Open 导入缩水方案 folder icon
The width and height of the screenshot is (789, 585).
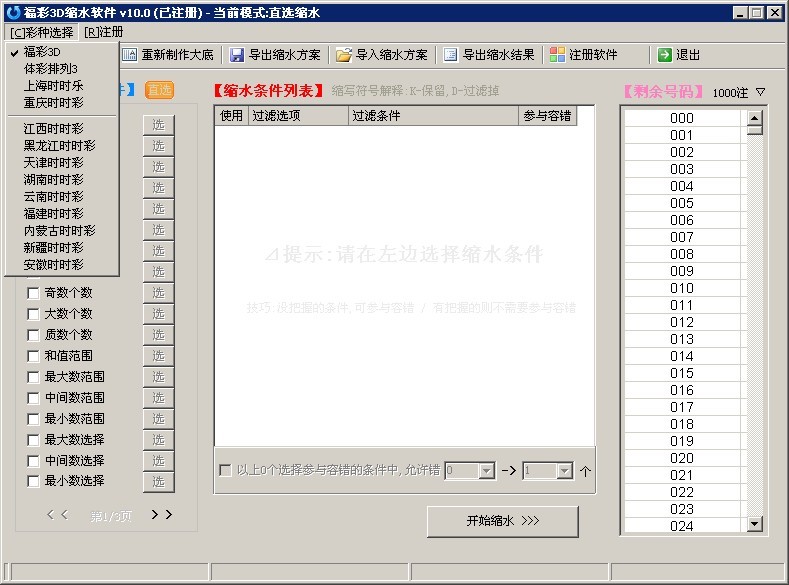click(344, 55)
